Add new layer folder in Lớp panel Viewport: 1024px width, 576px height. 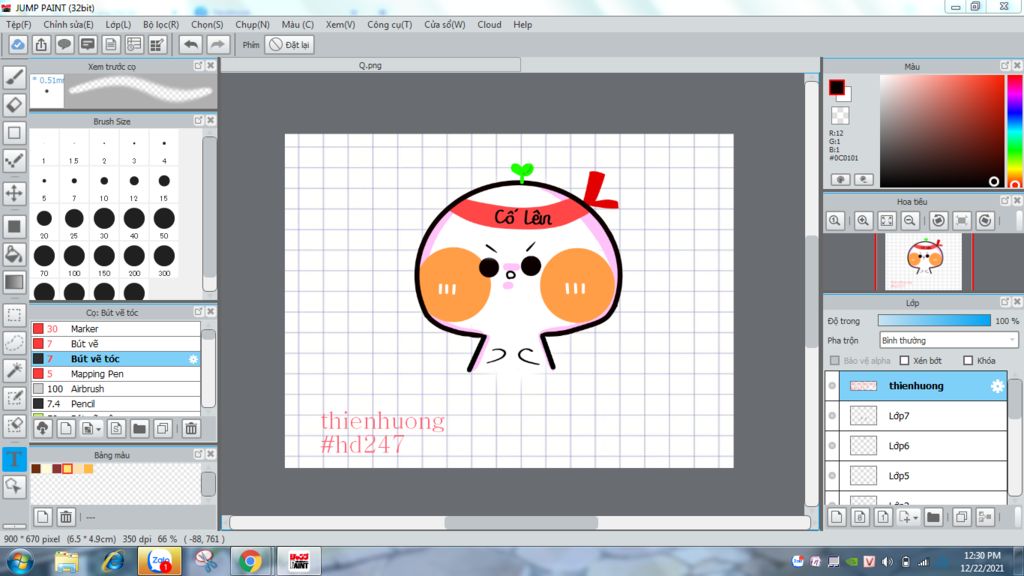933,517
